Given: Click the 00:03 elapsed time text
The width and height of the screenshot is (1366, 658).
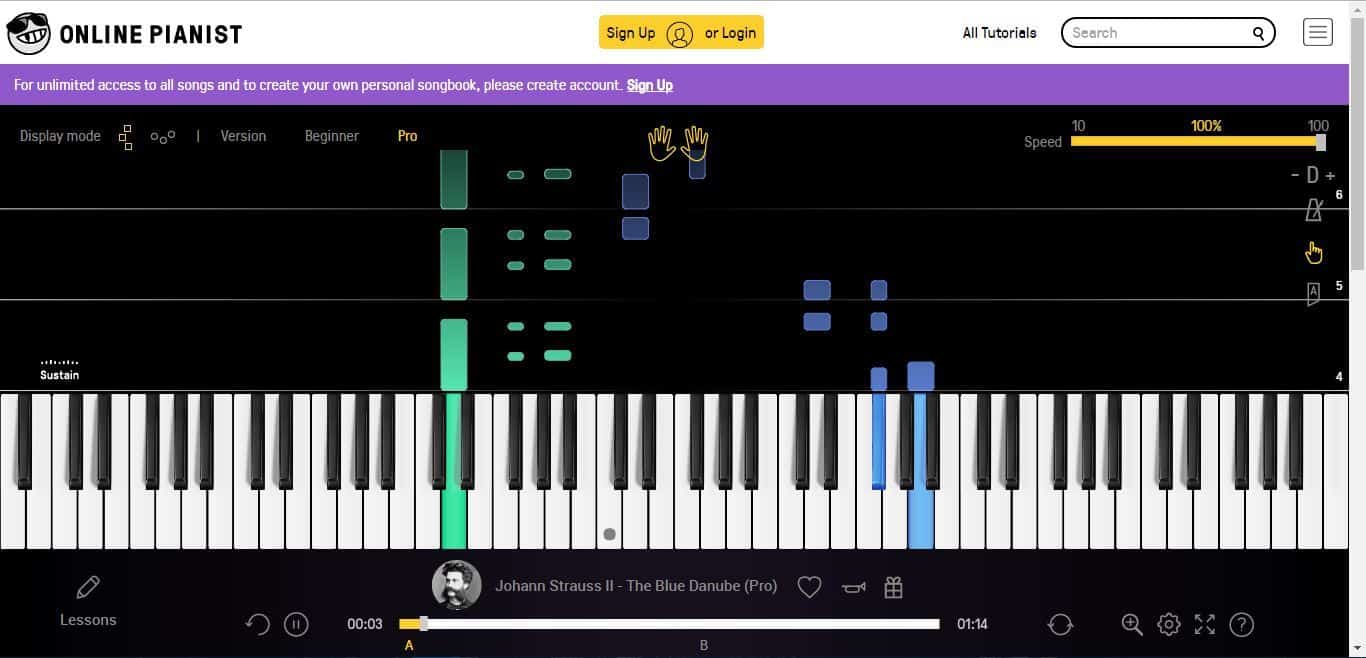Looking at the screenshot, I should (x=365, y=624).
